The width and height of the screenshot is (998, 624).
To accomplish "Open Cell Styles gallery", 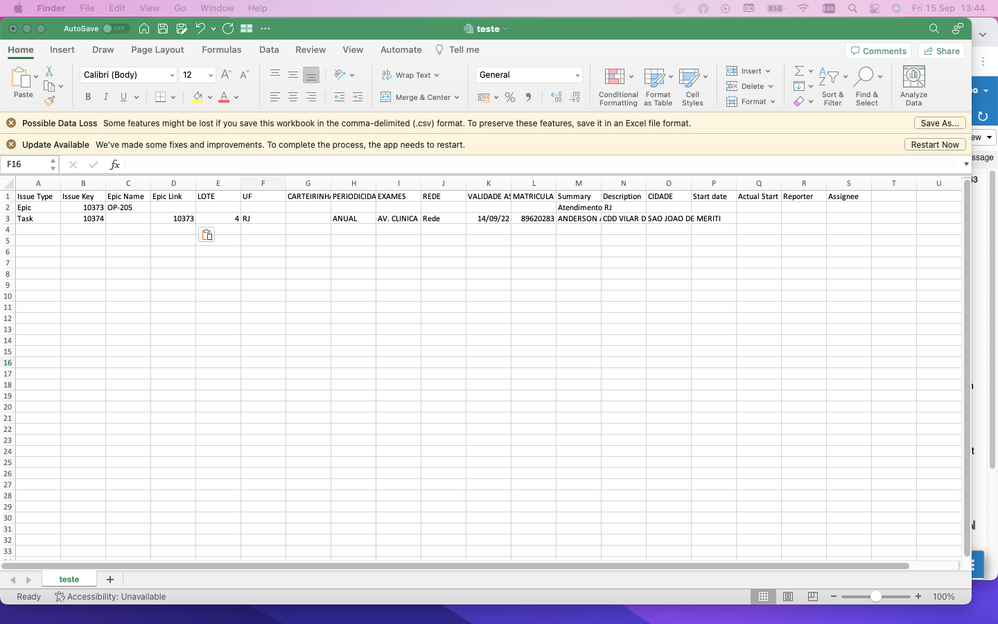I will (x=692, y=87).
